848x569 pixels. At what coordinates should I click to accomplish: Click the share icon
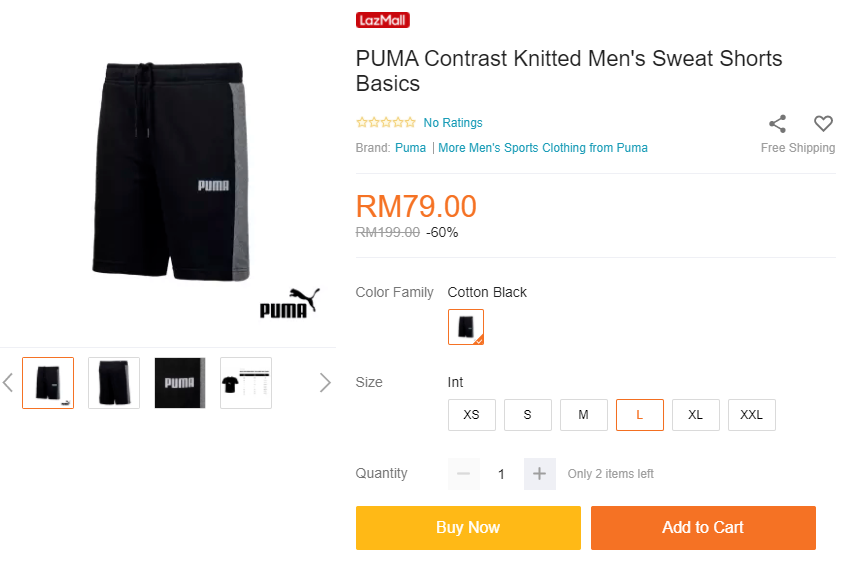point(777,124)
